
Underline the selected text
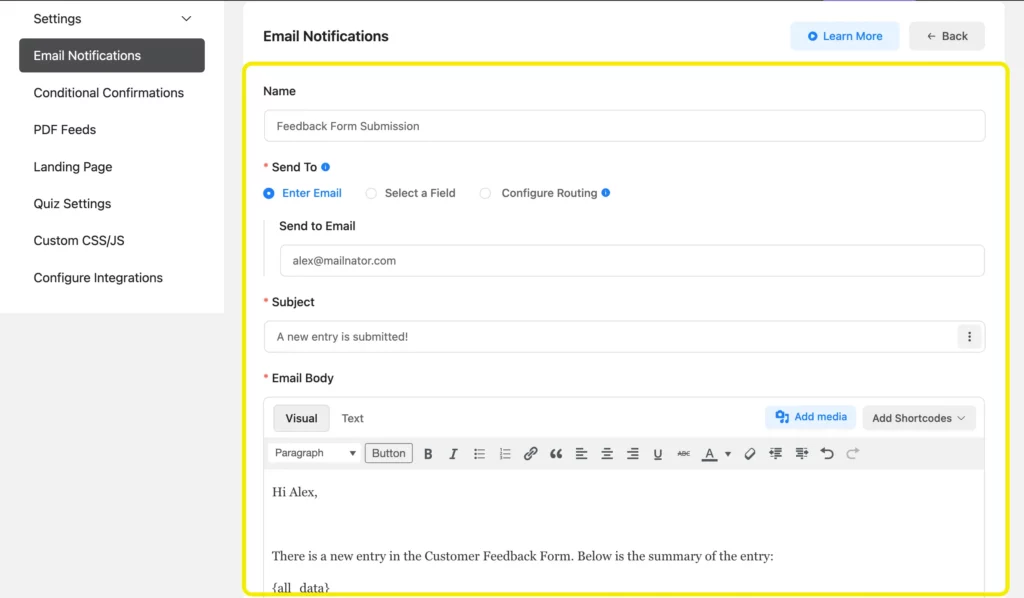coord(658,454)
